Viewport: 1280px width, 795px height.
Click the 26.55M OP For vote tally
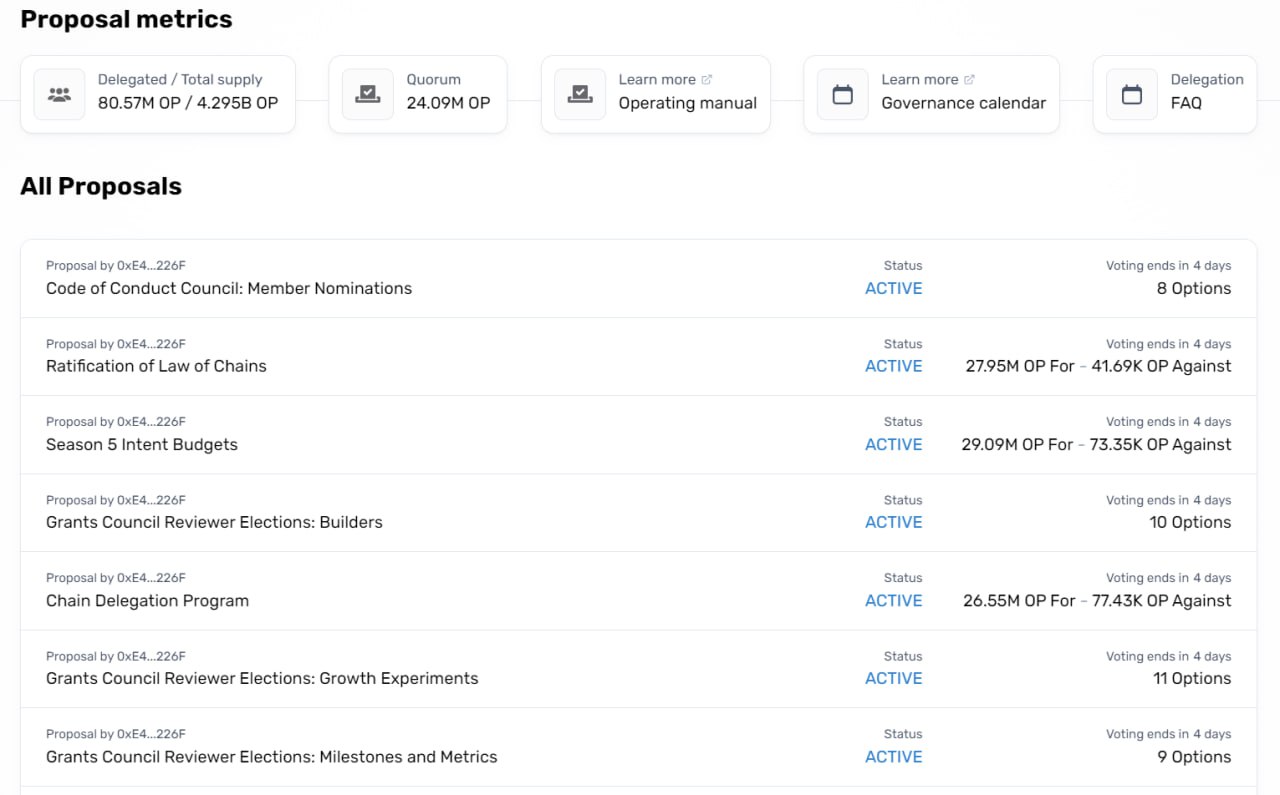click(x=1019, y=600)
